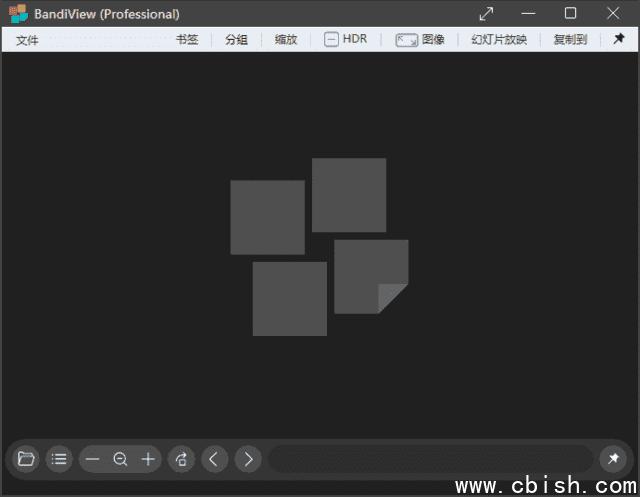Image resolution: width=640 pixels, height=497 pixels.
Task: Open the 复制到 menu
Action: pyautogui.click(x=570, y=40)
